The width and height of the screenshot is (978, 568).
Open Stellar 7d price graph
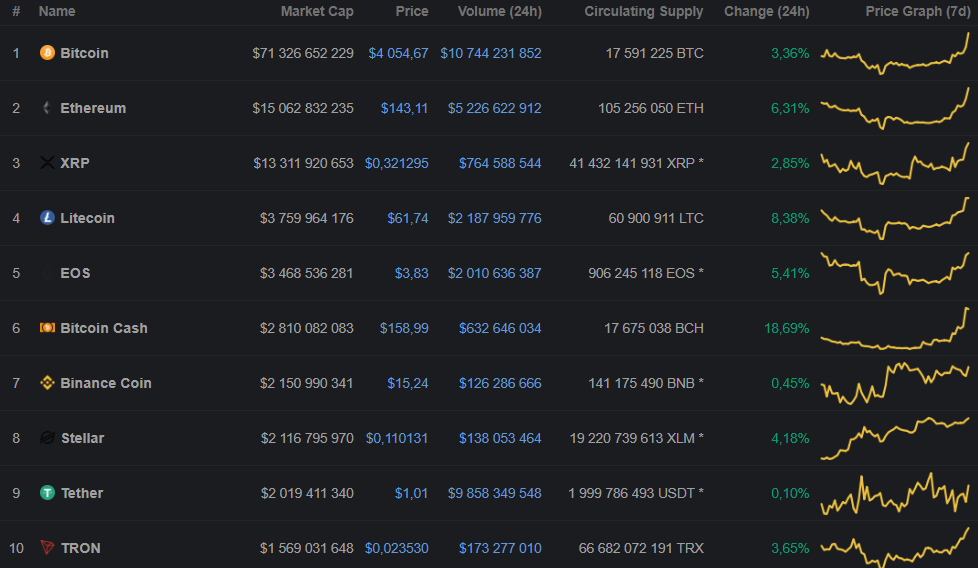(895, 438)
